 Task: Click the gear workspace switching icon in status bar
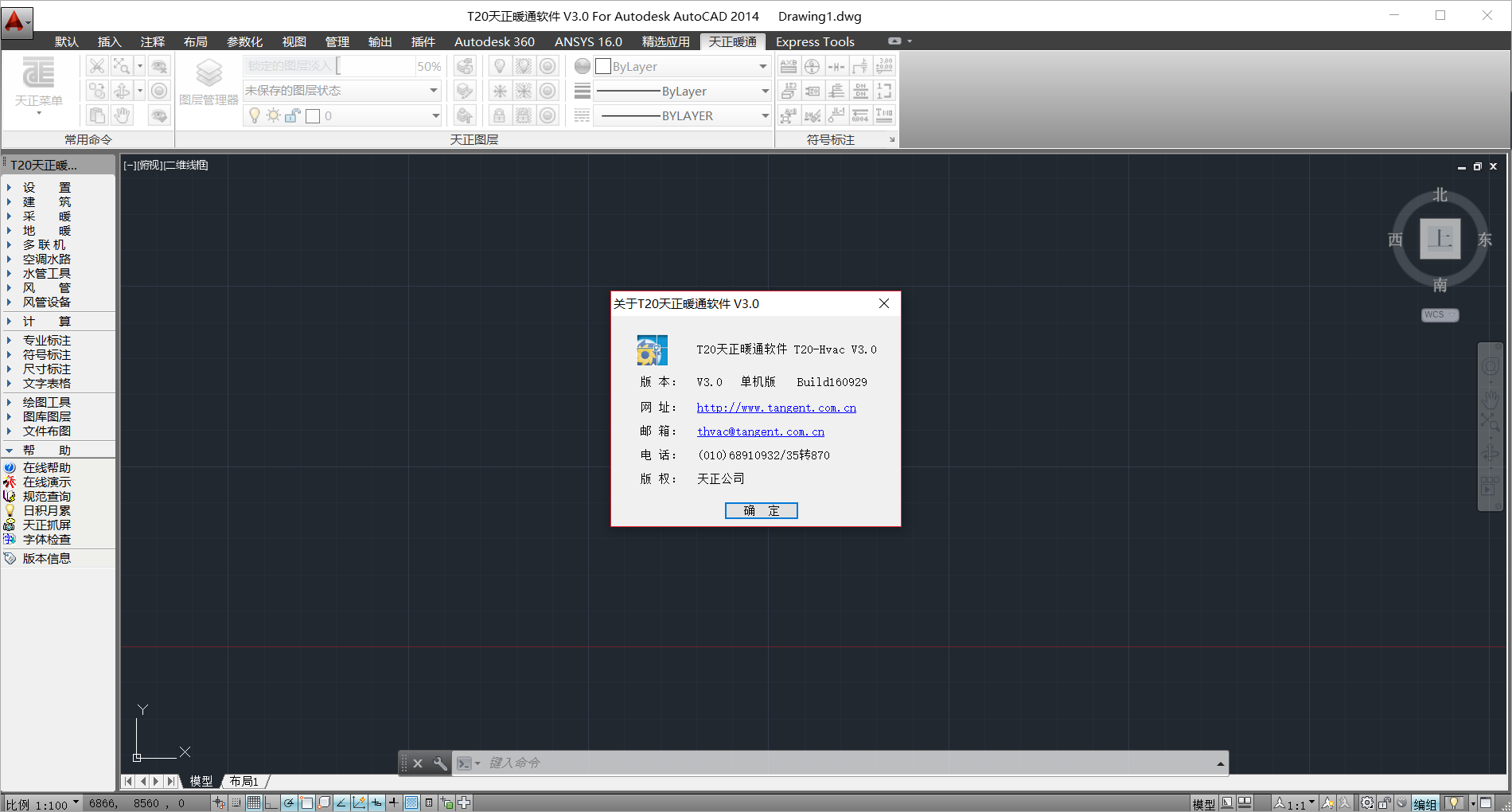coord(1366,803)
